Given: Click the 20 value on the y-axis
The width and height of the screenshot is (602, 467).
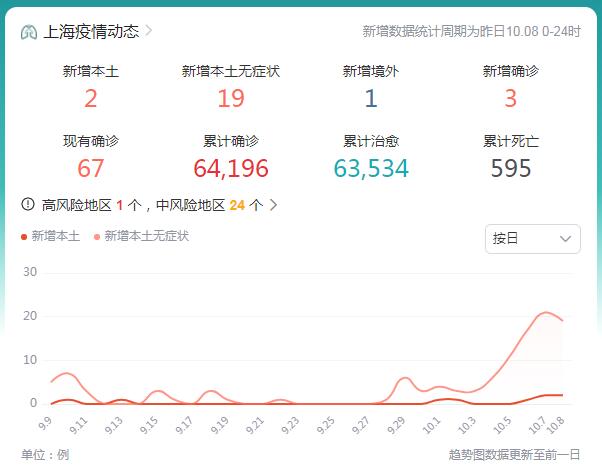Looking at the screenshot, I should [30, 316].
